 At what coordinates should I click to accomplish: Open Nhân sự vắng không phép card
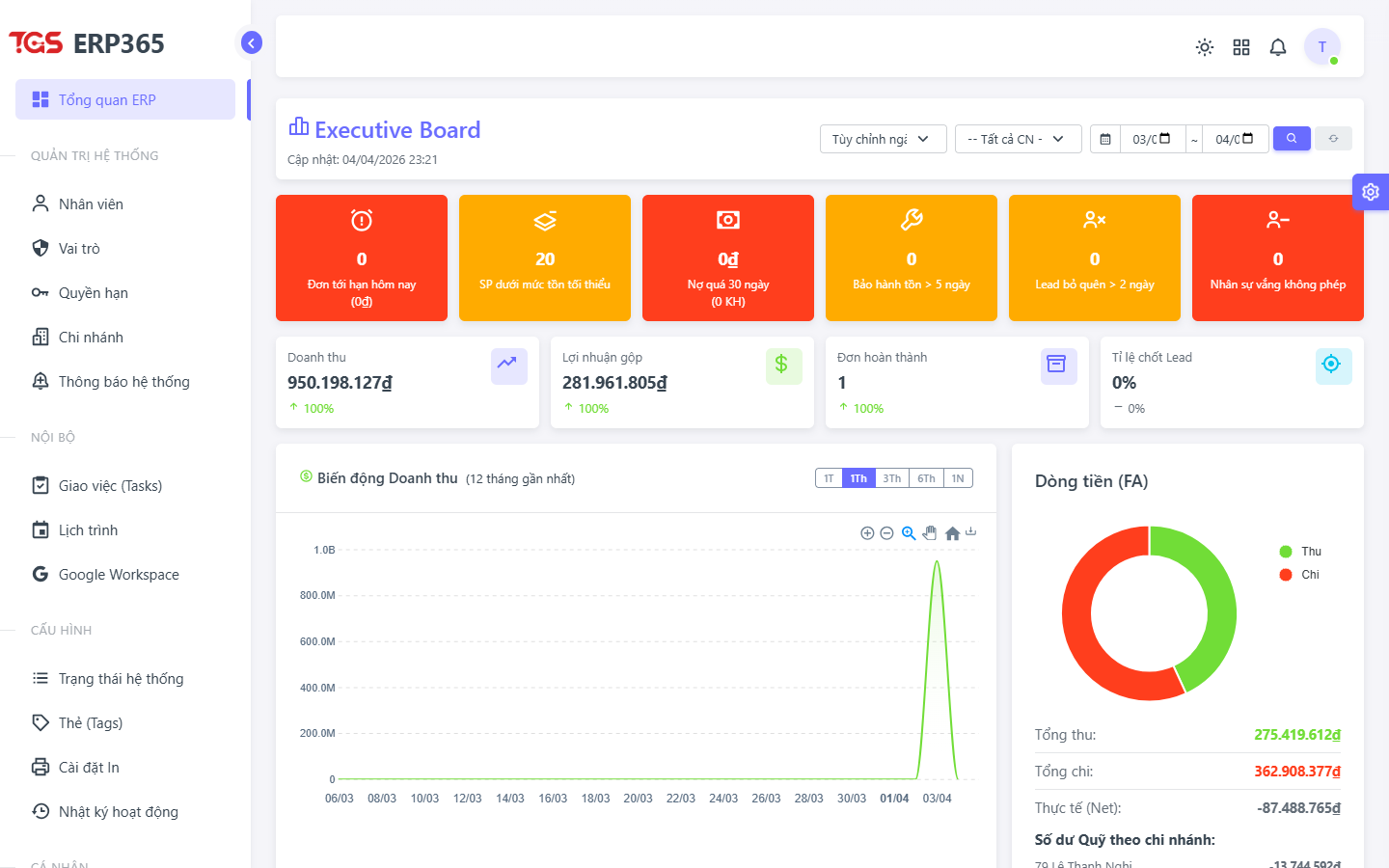point(1278,258)
